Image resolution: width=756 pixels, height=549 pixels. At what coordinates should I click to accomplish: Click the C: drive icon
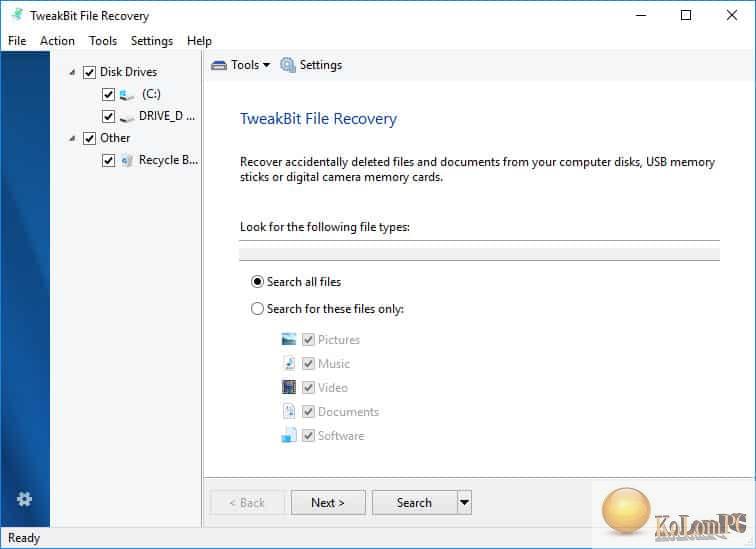point(127,94)
